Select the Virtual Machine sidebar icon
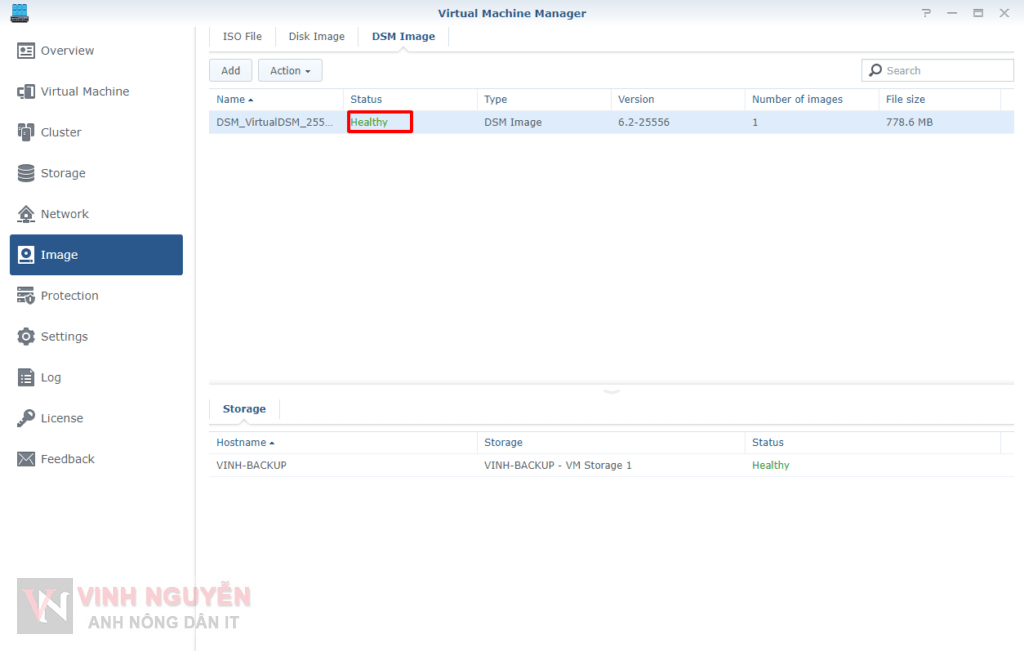 pyautogui.click(x=26, y=92)
